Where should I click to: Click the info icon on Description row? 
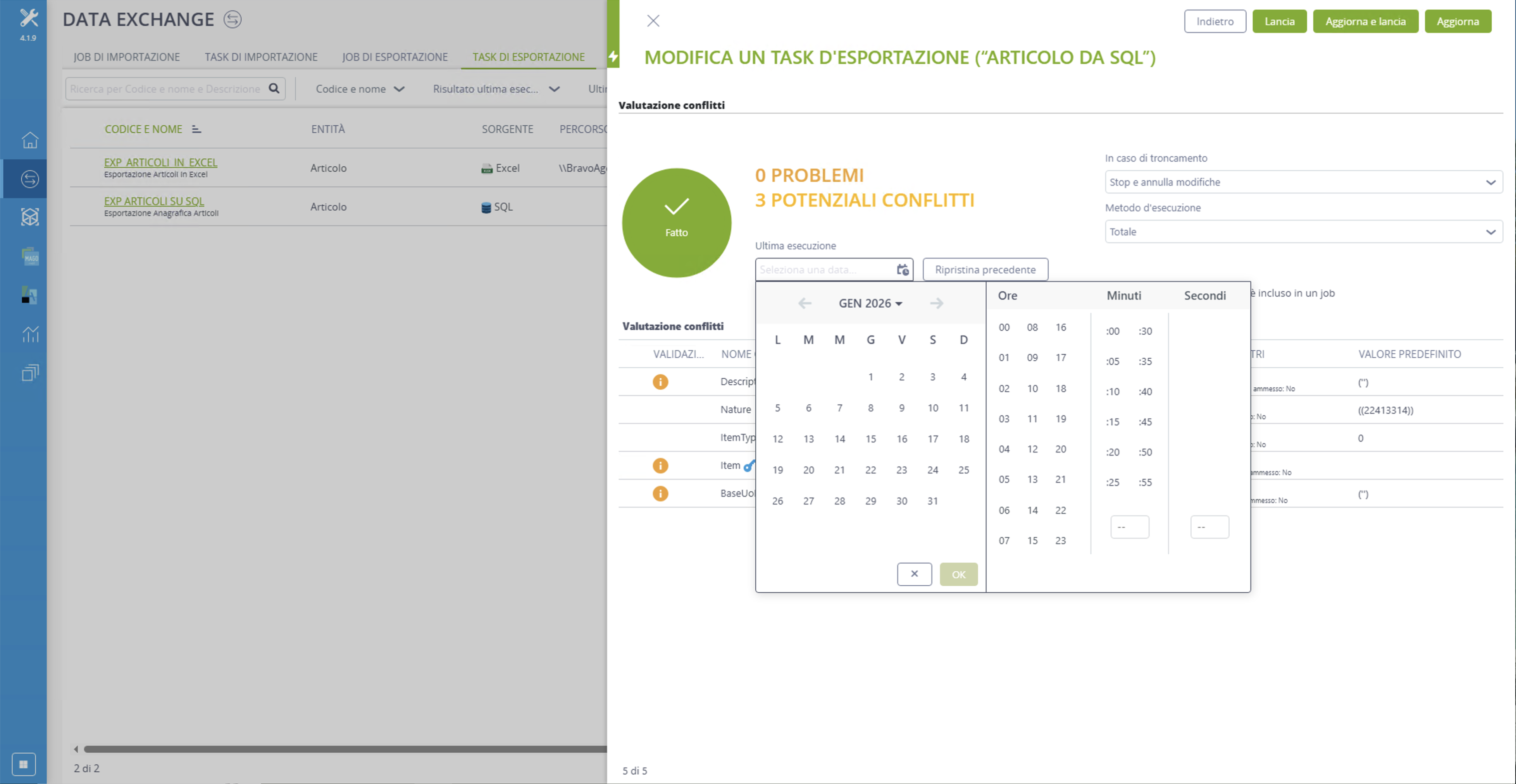660,382
